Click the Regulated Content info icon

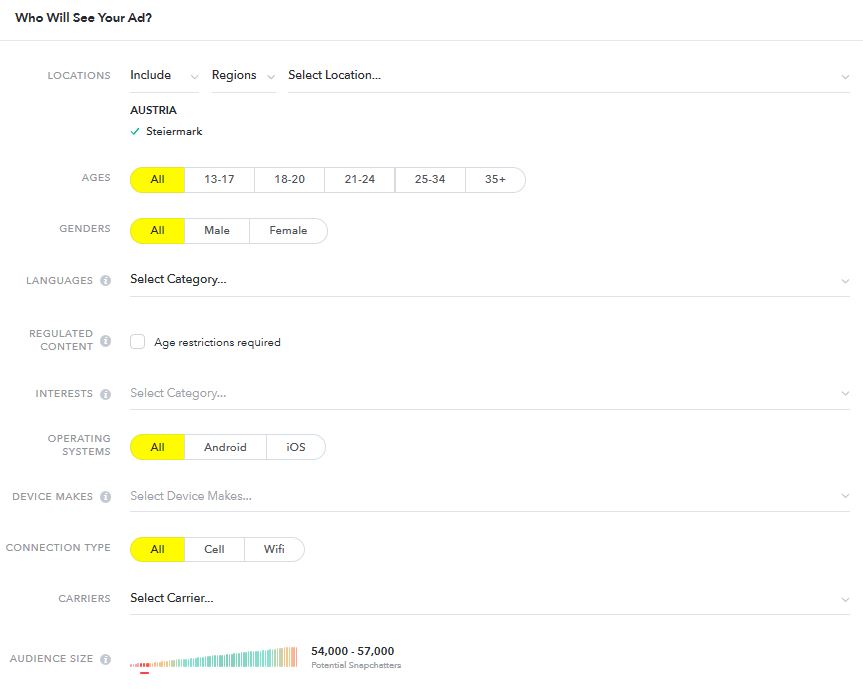point(106,341)
